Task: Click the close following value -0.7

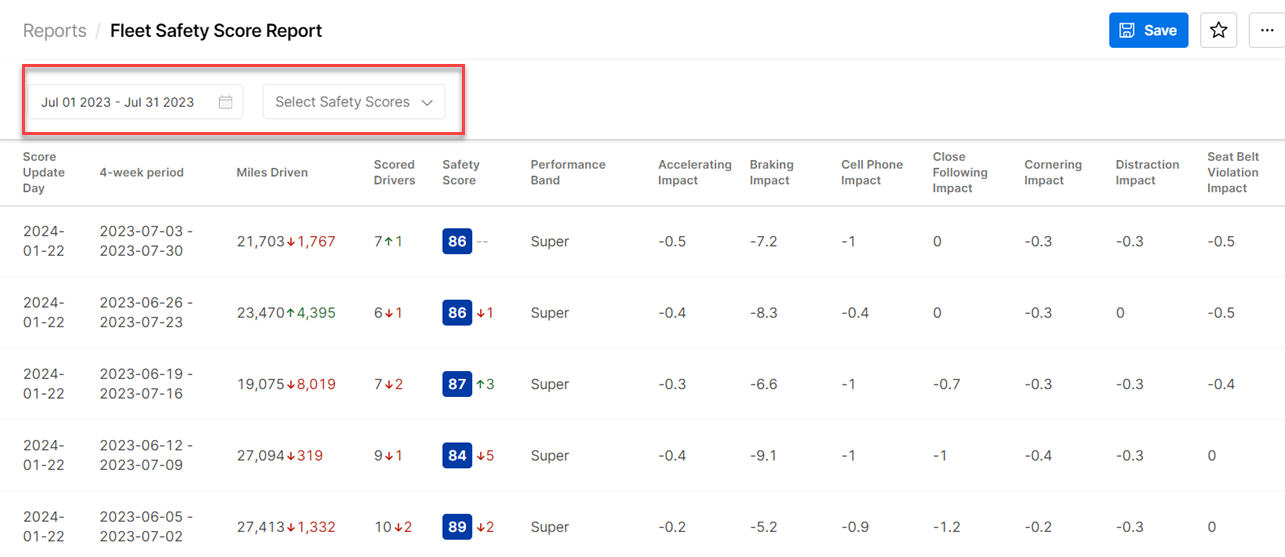Action: coord(946,384)
